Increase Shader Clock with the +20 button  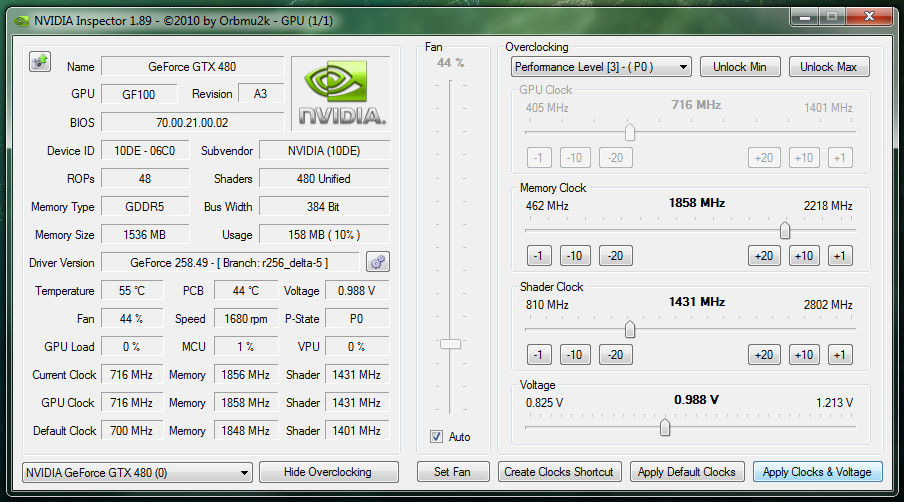point(764,355)
